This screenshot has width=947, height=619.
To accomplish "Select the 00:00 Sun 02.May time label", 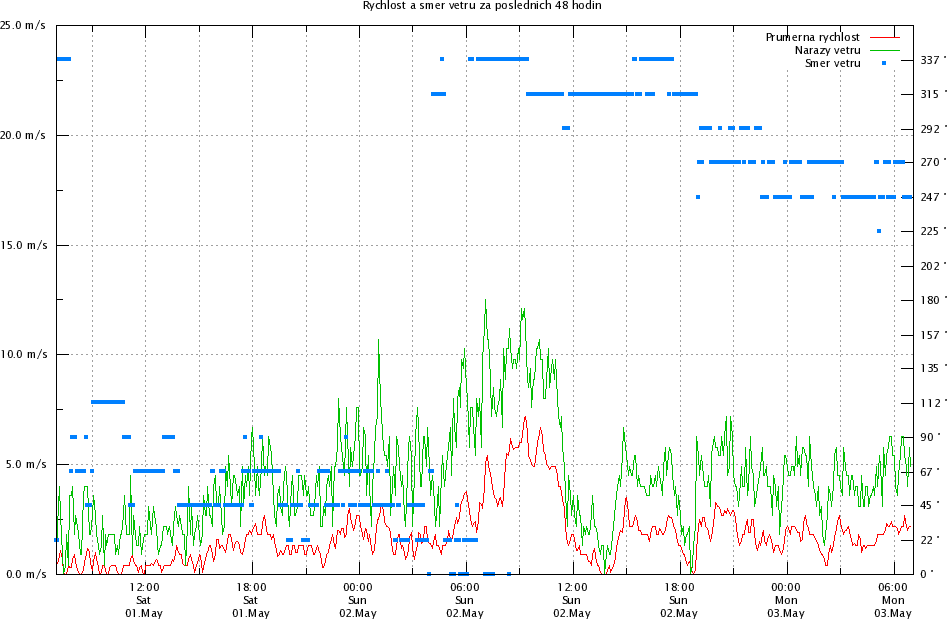I will click(357, 599).
